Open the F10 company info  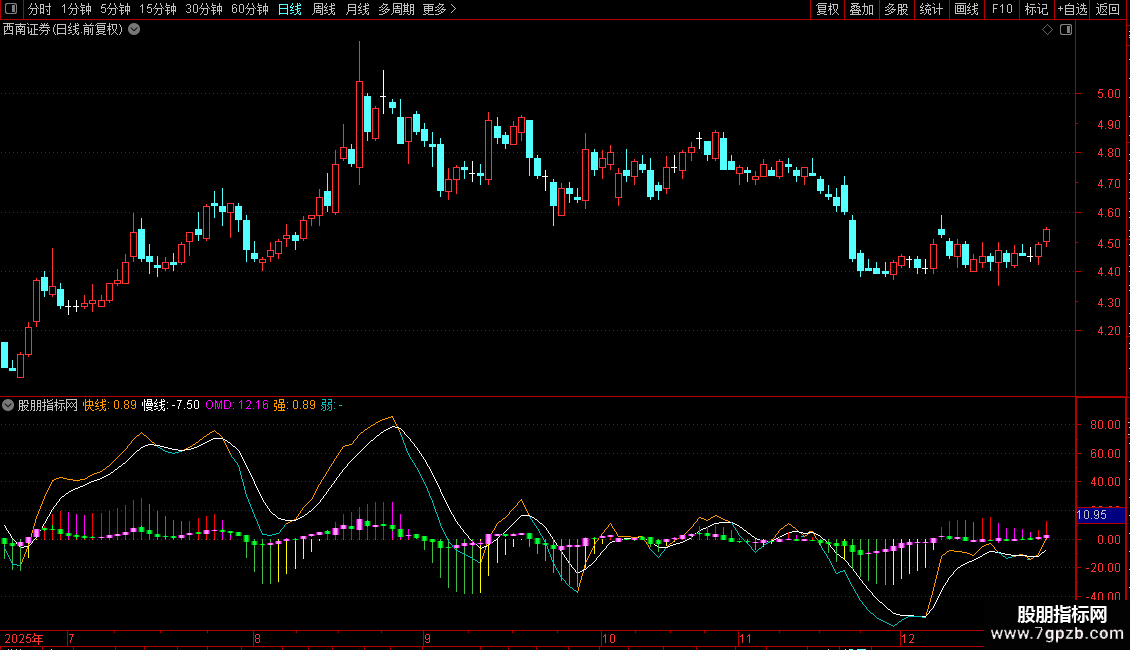[1001, 10]
